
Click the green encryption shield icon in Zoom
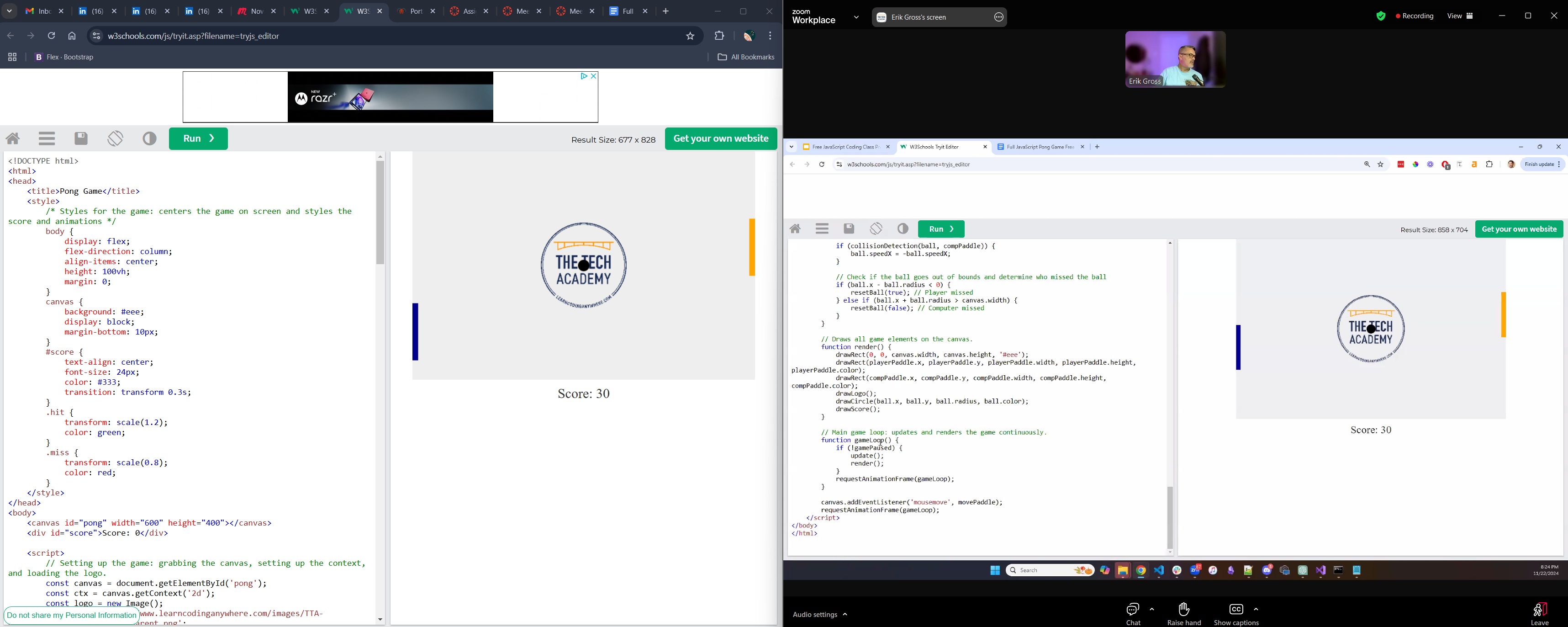coord(1381,16)
